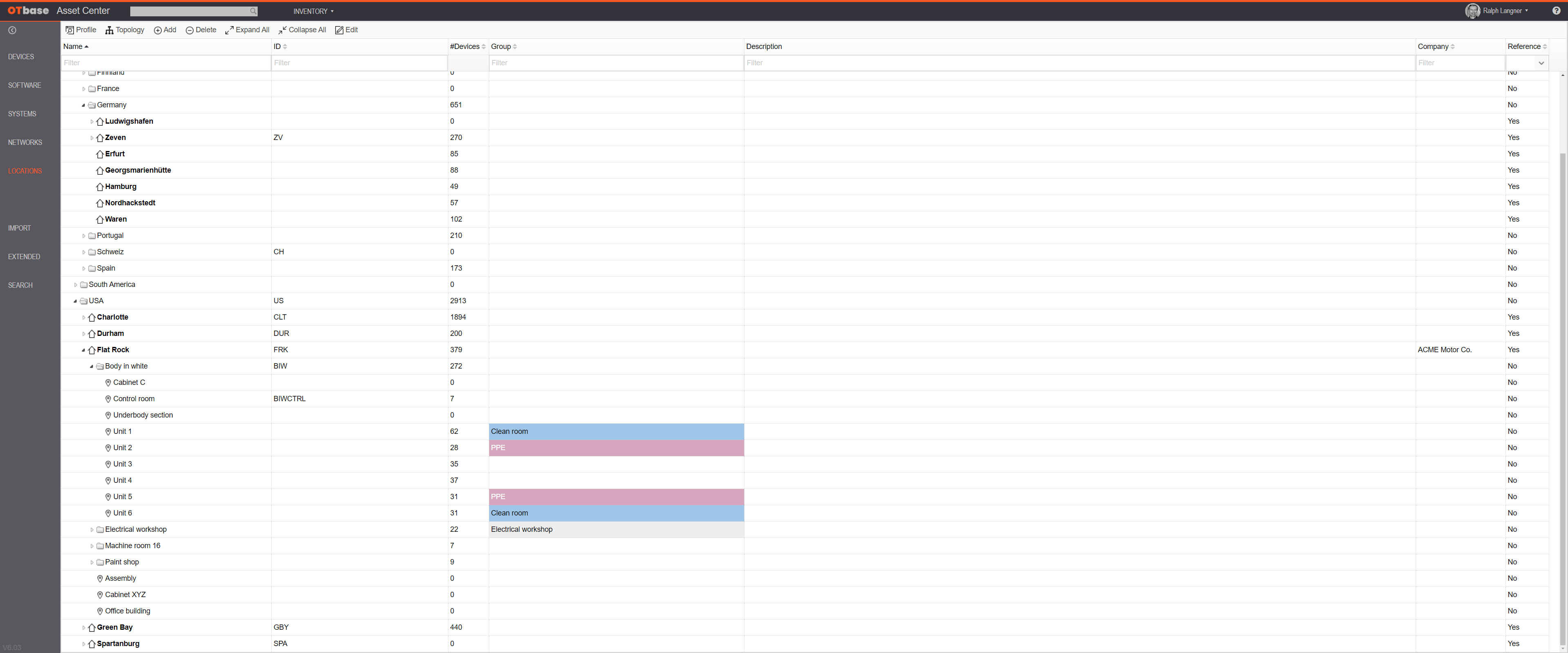Click Ralph Langner's avatar picture
The height and width of the screenshot is (653, 1568).
[1472, 11]
